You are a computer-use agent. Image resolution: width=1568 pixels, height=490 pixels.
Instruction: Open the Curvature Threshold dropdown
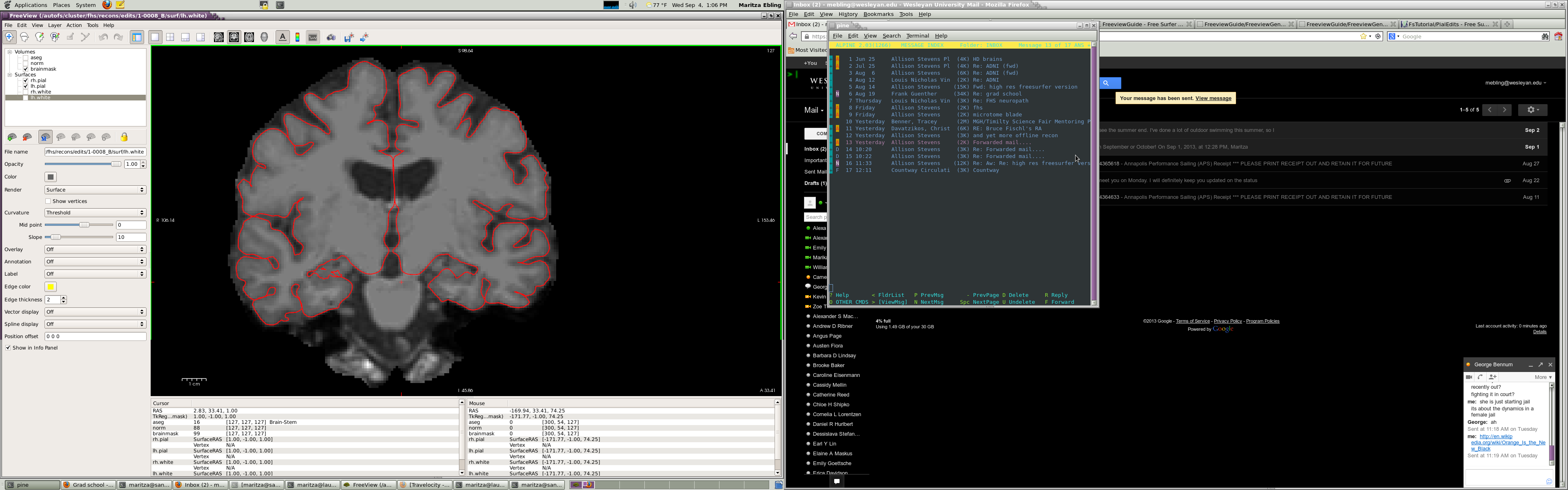click(95, 213)
